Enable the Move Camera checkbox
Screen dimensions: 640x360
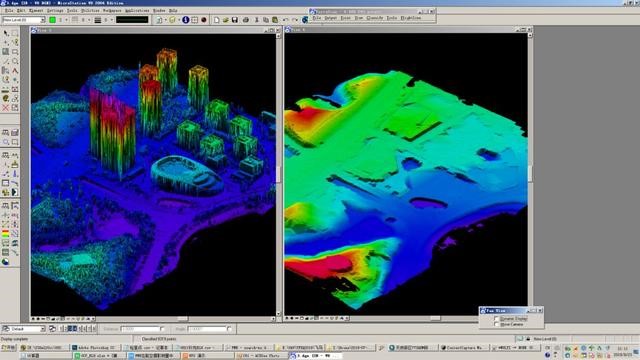pyautogui.click(x=496, y=324)
